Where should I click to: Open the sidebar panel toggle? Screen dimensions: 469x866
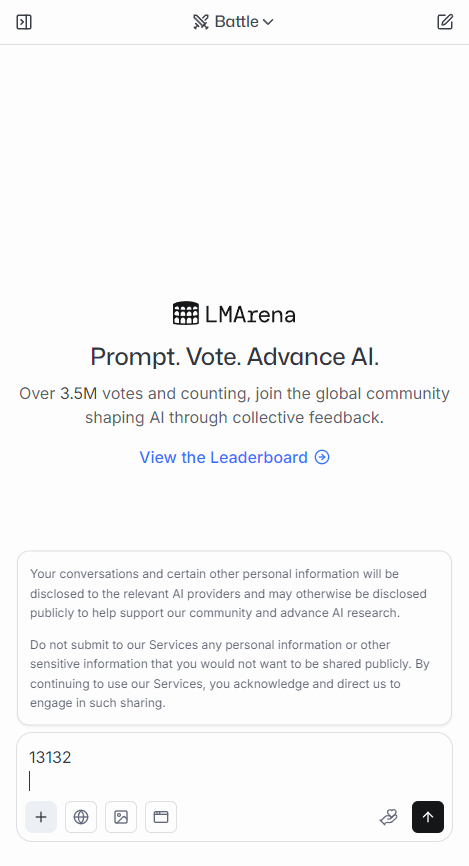[x=24, y=22]
